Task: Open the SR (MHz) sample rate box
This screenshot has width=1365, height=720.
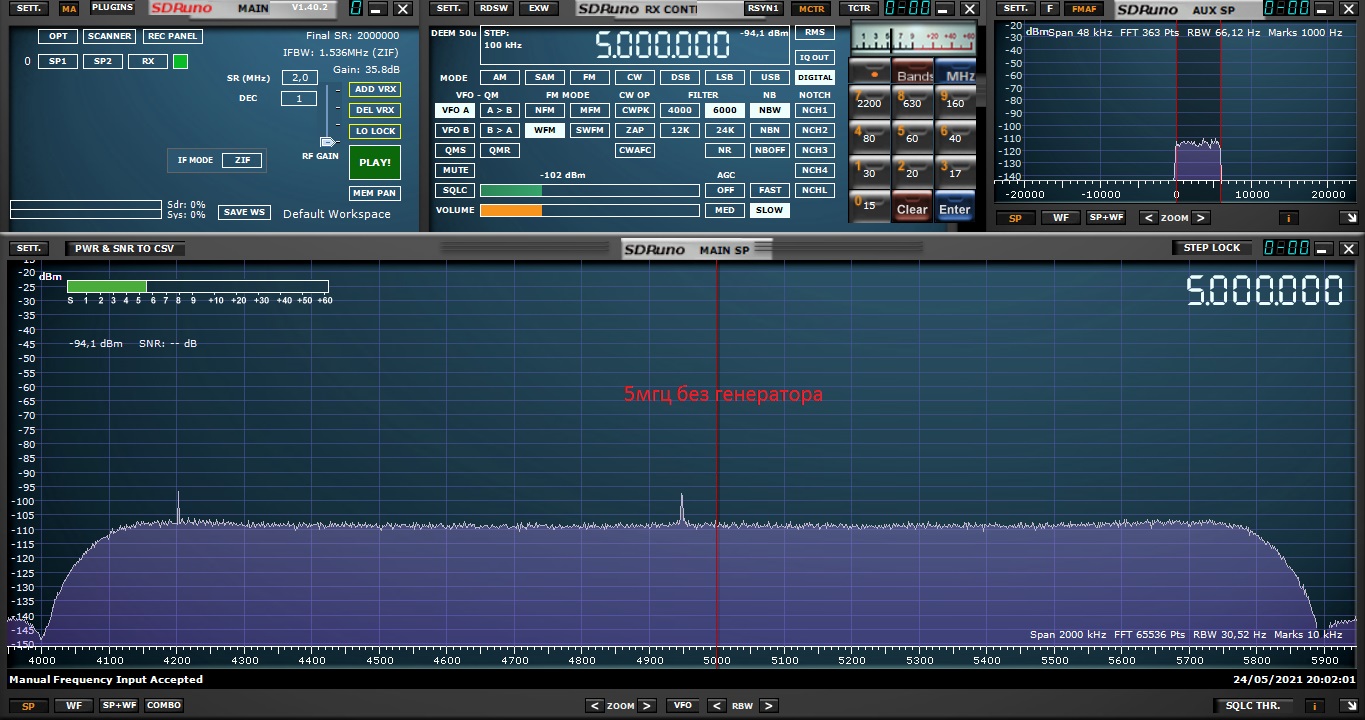Action: (x=299, y=78)
